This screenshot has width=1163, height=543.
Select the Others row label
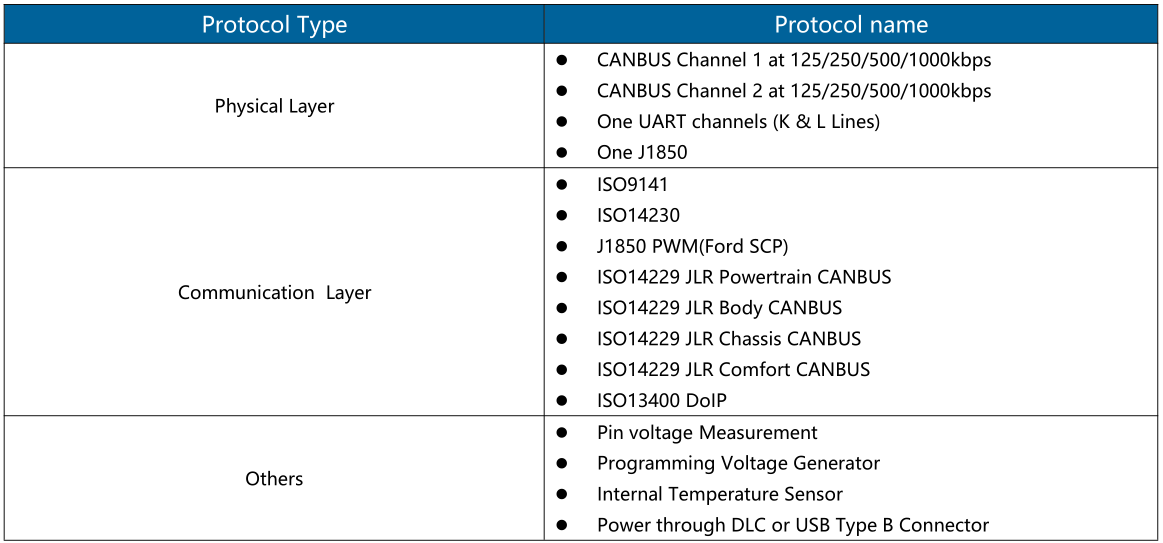tap(274, 479)
